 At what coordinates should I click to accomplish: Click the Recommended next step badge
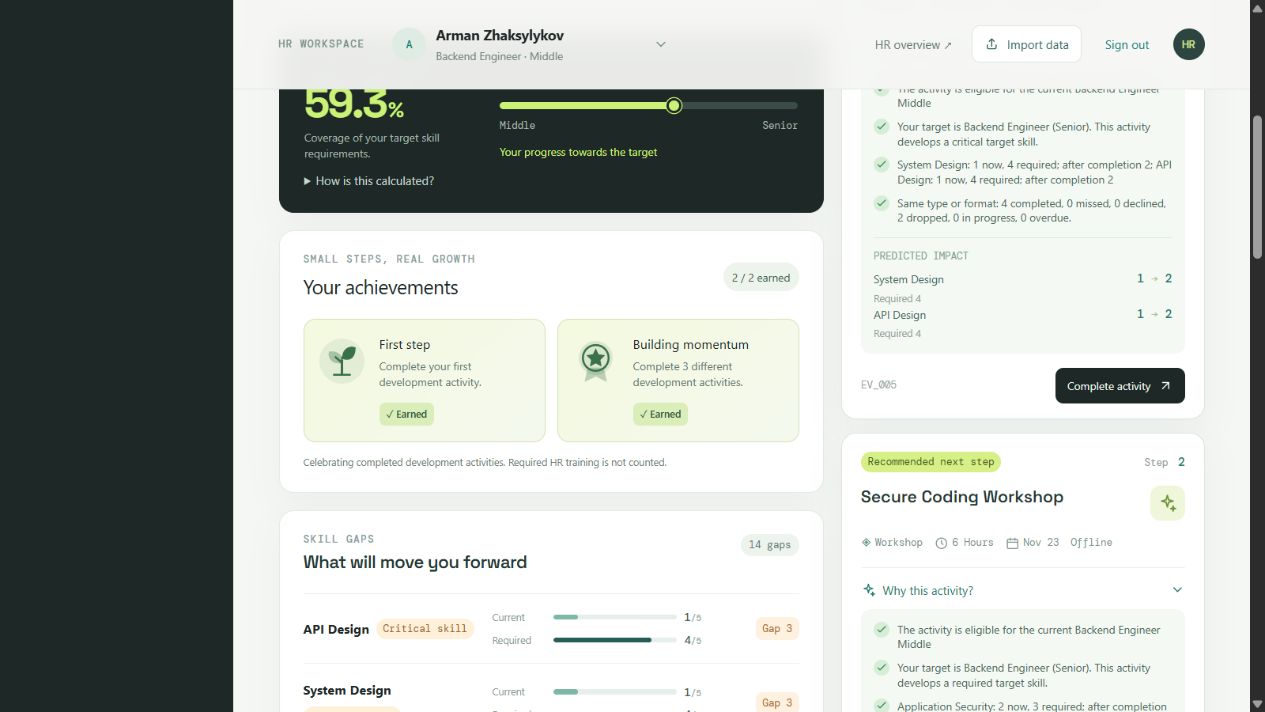pos(931,462)
